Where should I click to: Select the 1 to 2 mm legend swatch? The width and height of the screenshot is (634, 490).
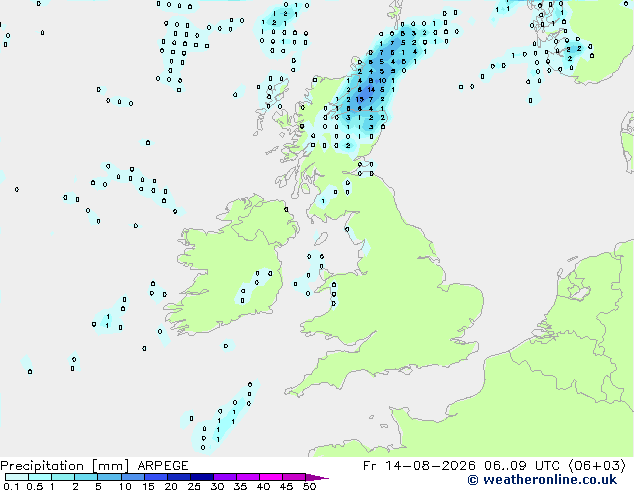pos(63,477)
